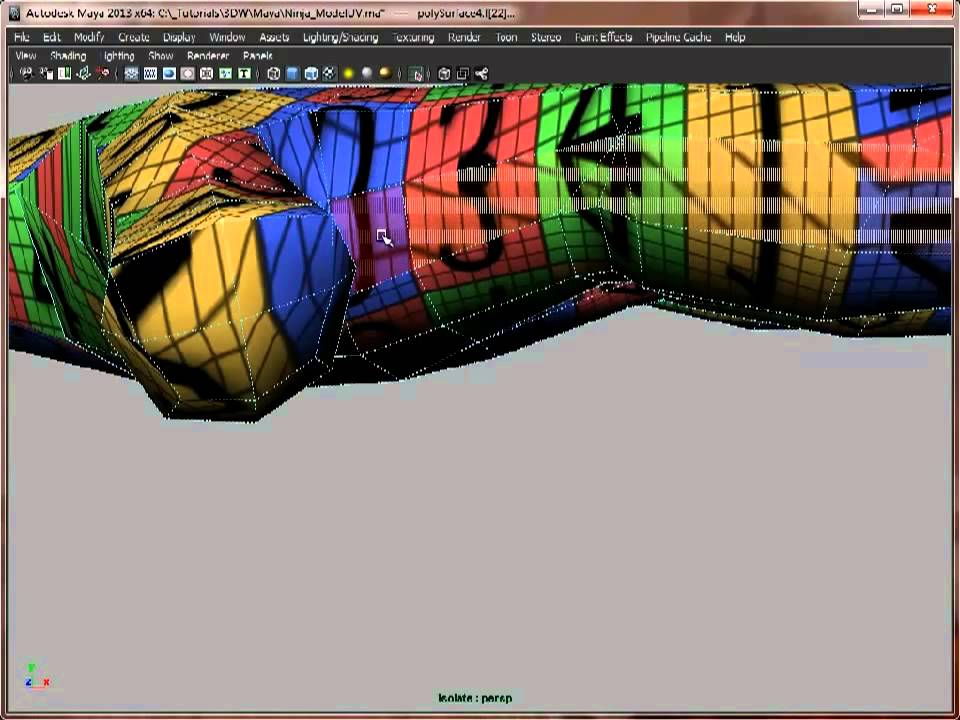
Task: Open the Camera Attributes icon
Action: [46, 74]
